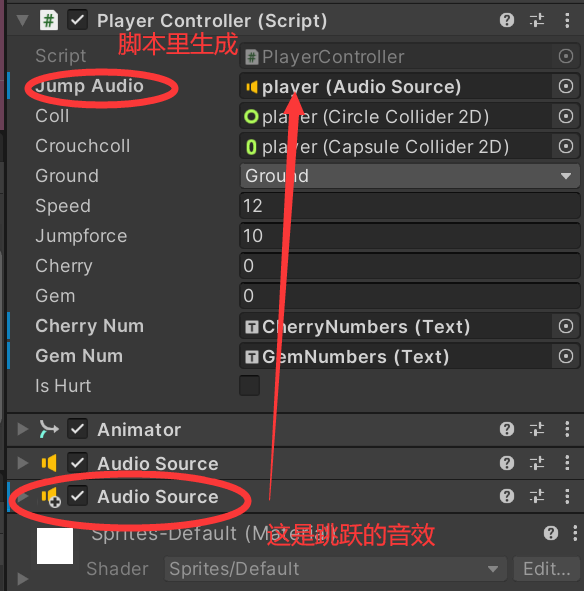The width and height of the screenshot is (584, 591).
Task: Open Animator component more options menu
Action: [x=567, y=429]
